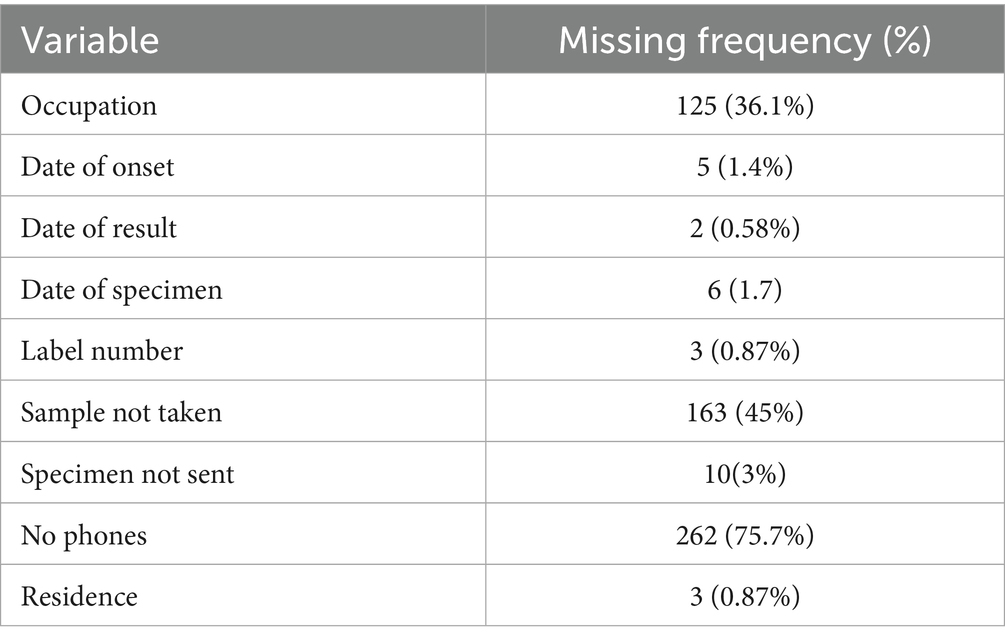The height and width of the screenshot is (644, 1005).
Task: Click the 2 (0.58%) value
Action: click(745, 228)
